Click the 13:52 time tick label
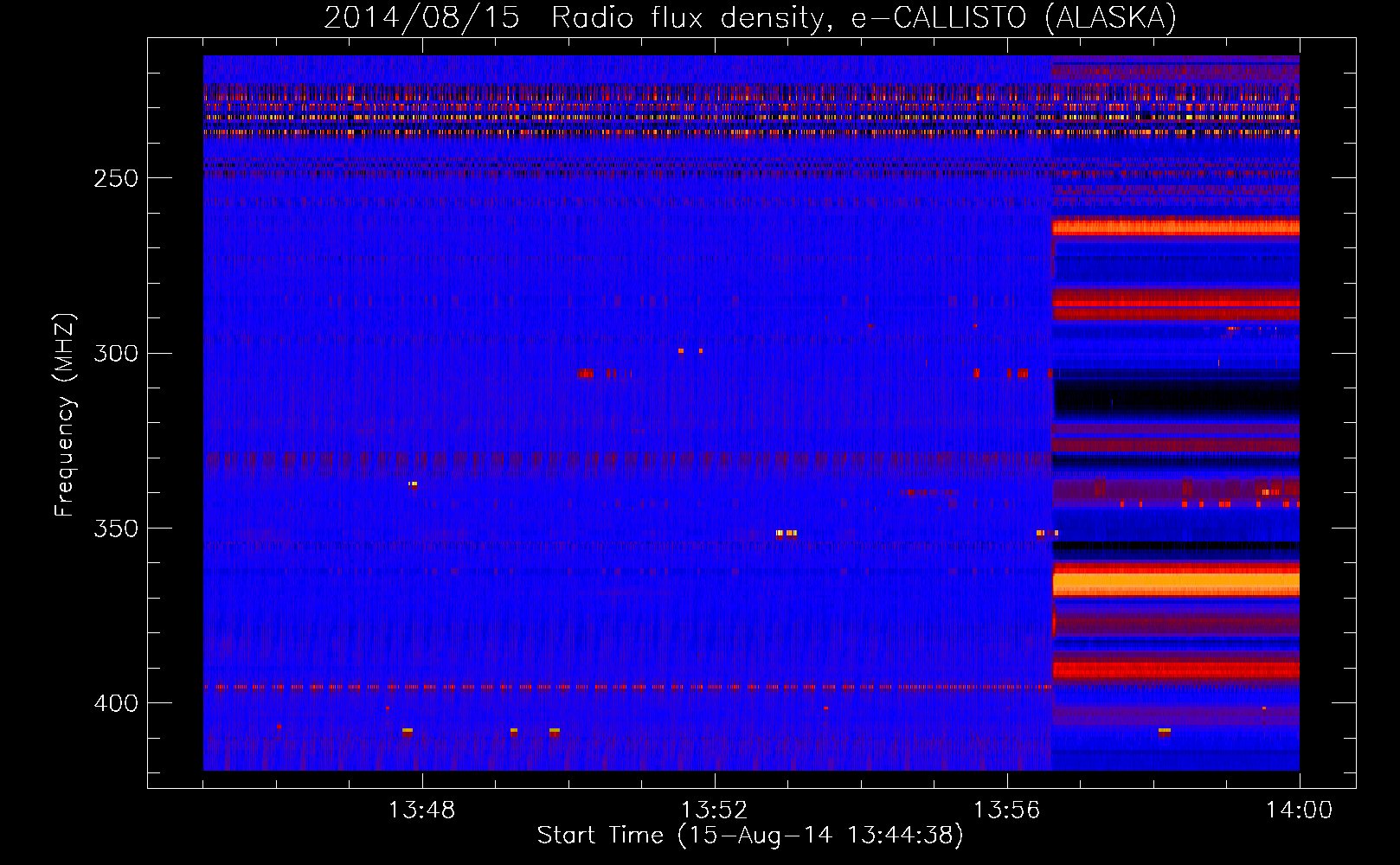Screen dimensions: 1400x865 (714, 811)
